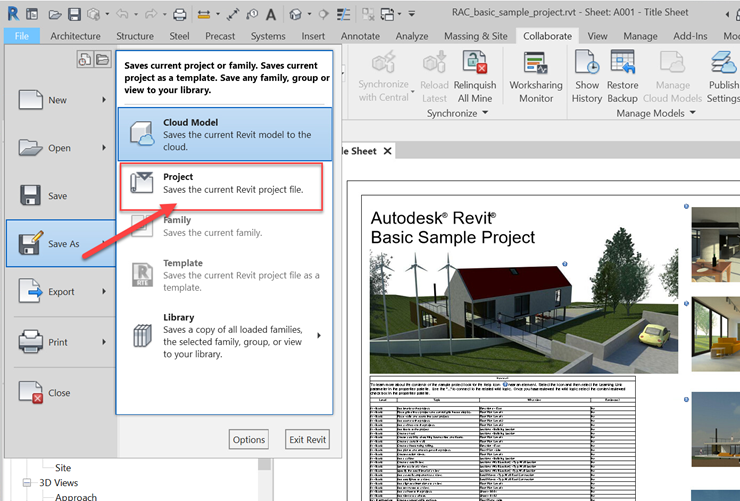Click the Open Documents icon in File menu

pyautogui.click(x=102, y=59)
